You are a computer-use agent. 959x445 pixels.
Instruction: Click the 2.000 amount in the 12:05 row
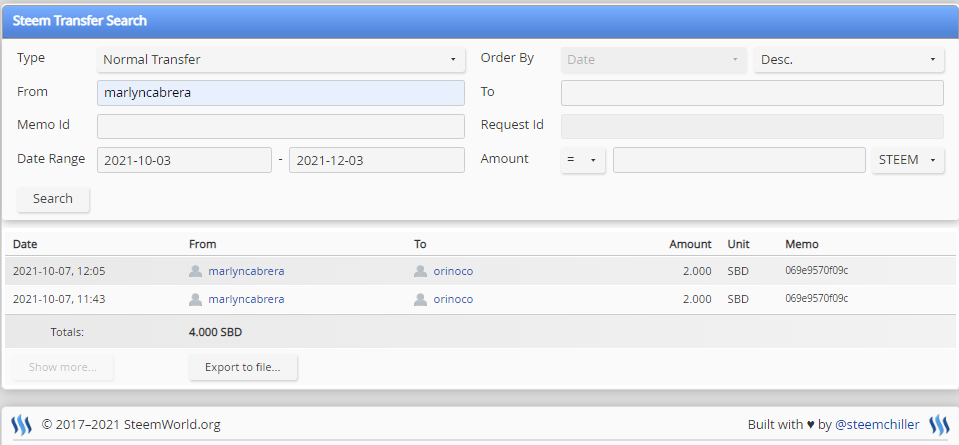[697, 271]
